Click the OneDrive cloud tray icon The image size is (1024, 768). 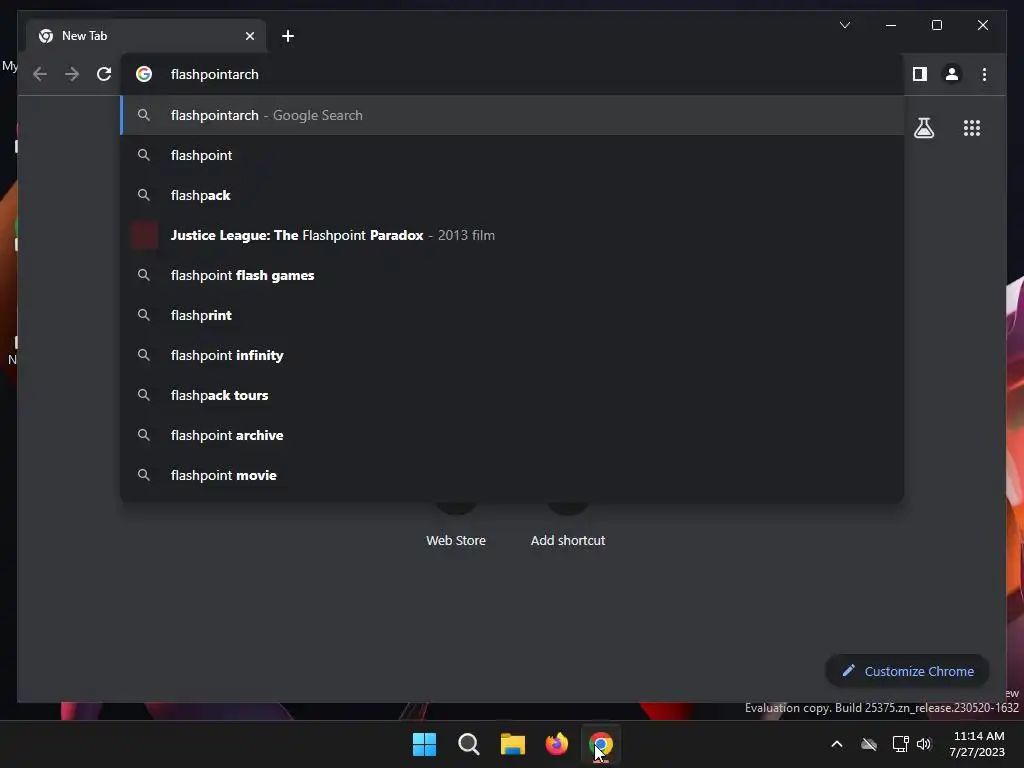(x=869, y=744)
